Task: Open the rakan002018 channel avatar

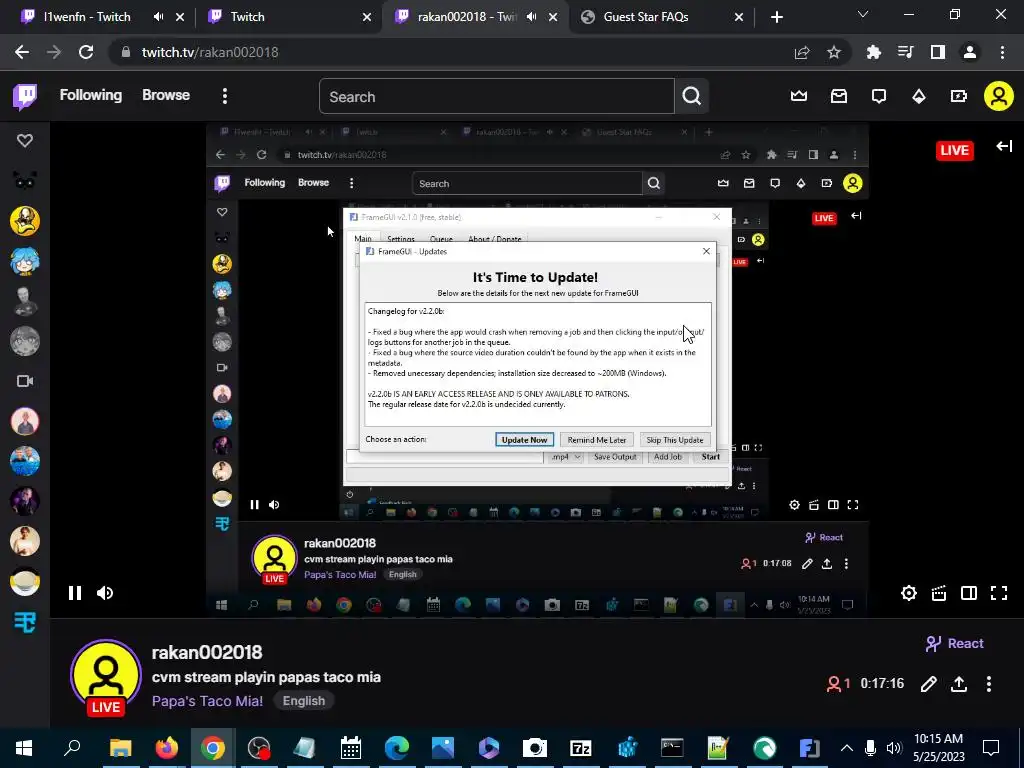Action: pyautogui.click(x=106, y=675)
